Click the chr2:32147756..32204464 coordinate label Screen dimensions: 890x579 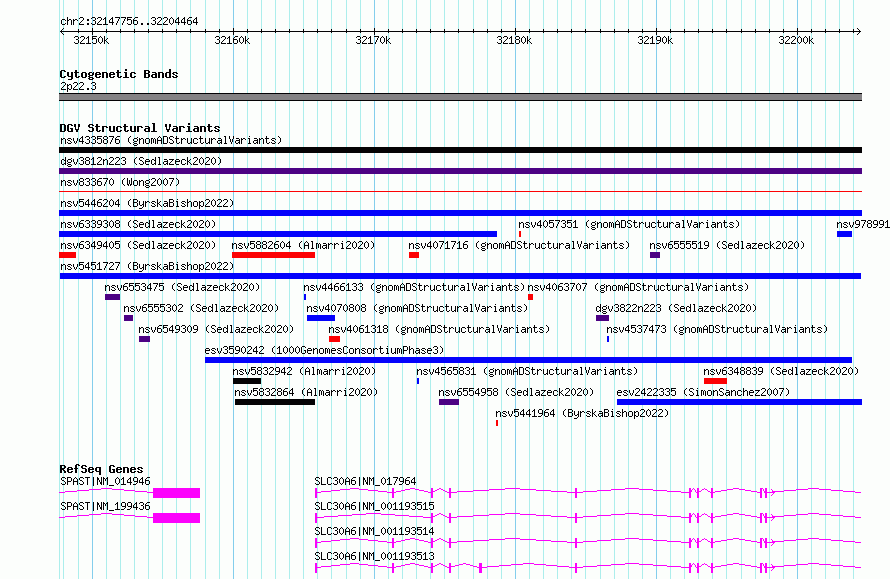coord(129,22)
